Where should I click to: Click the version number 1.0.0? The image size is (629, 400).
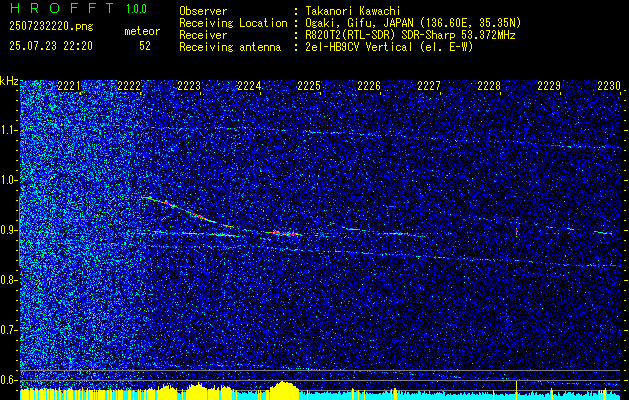136,9
